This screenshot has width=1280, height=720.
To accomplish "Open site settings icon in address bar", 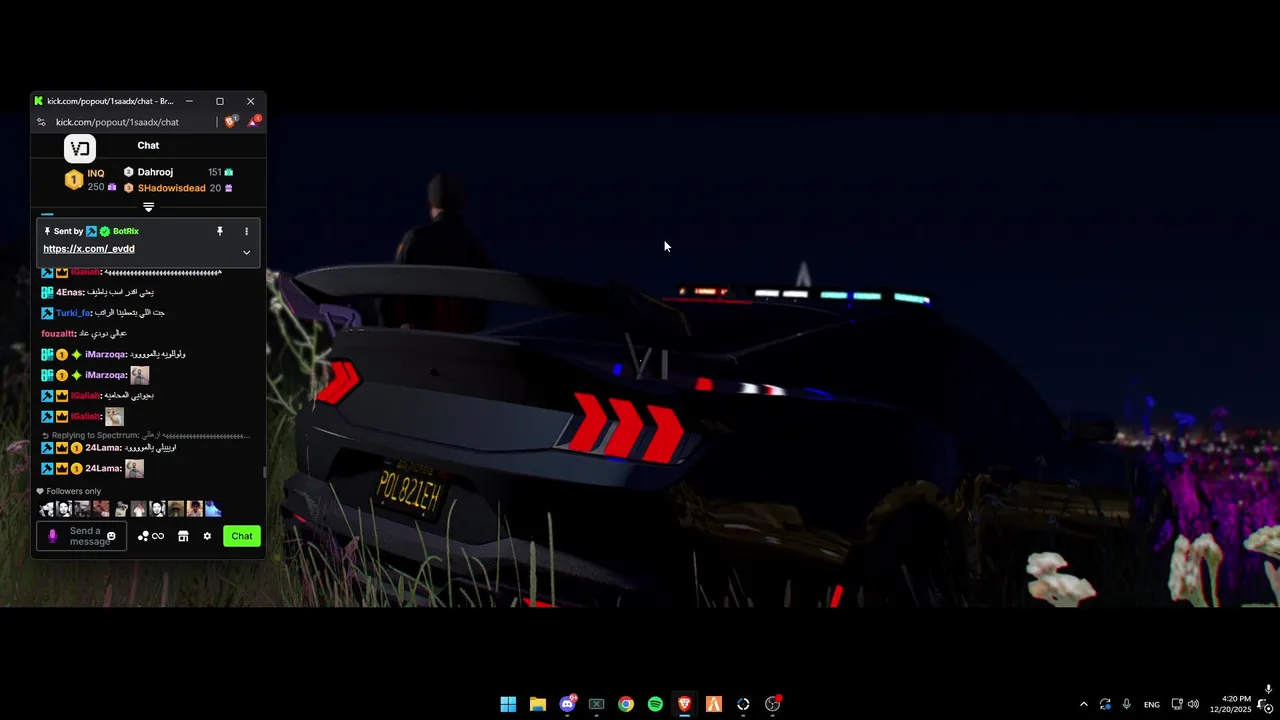I will tap(41, 122).
